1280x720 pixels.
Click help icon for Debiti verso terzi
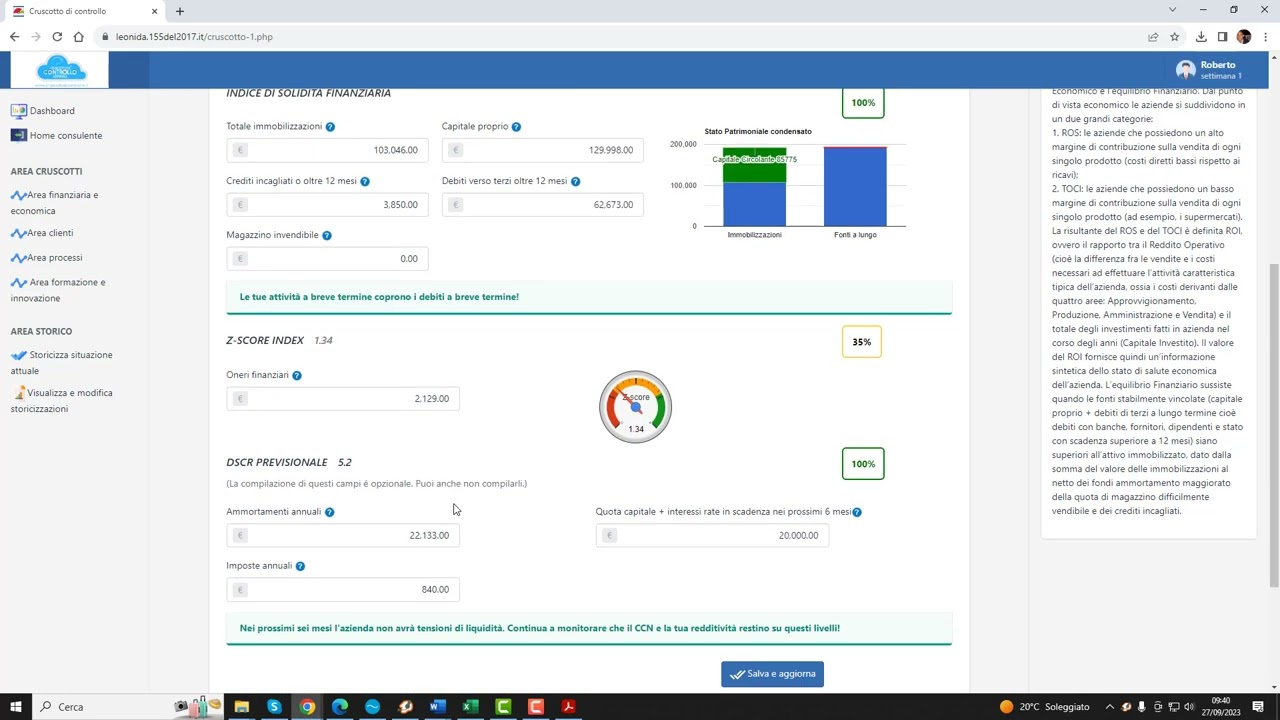575,181
